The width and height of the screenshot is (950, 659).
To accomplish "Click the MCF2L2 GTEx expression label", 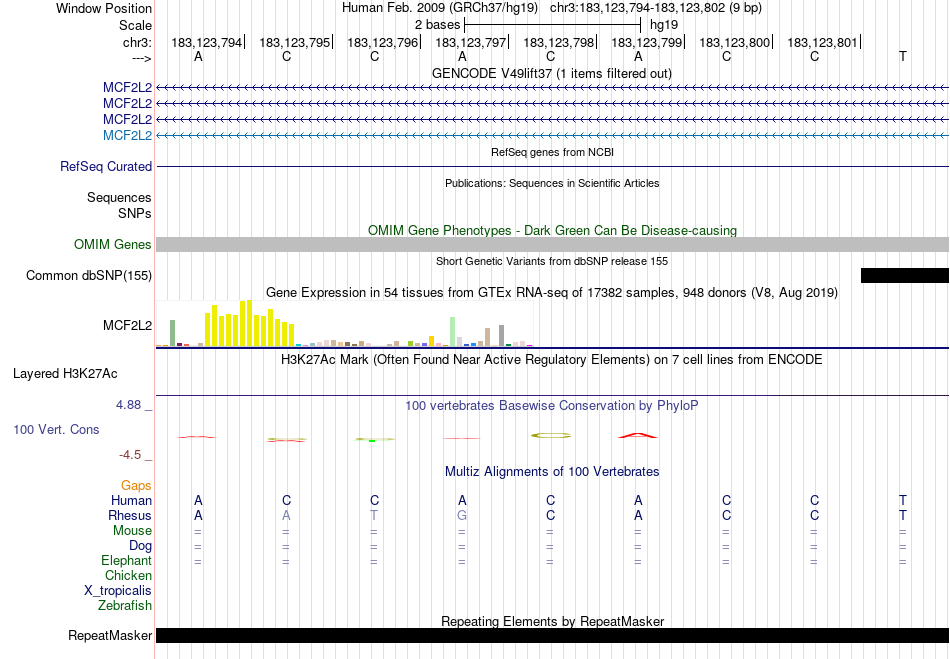I will point(127,325).
